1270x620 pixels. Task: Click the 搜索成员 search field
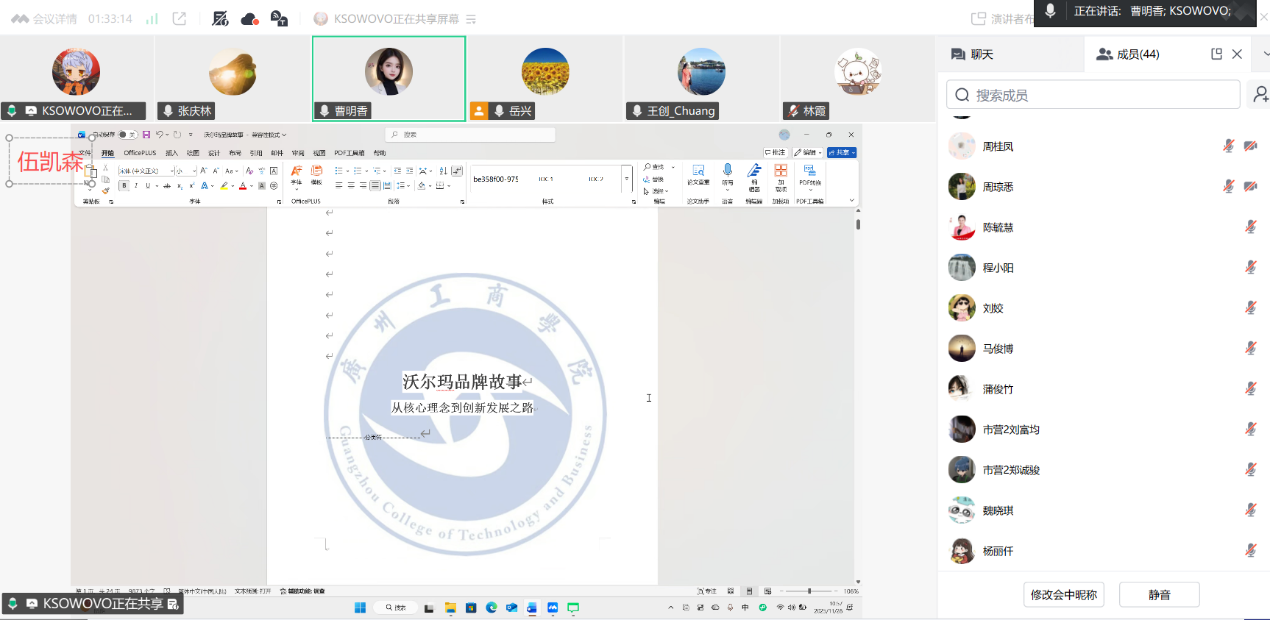pos(1093,95)
